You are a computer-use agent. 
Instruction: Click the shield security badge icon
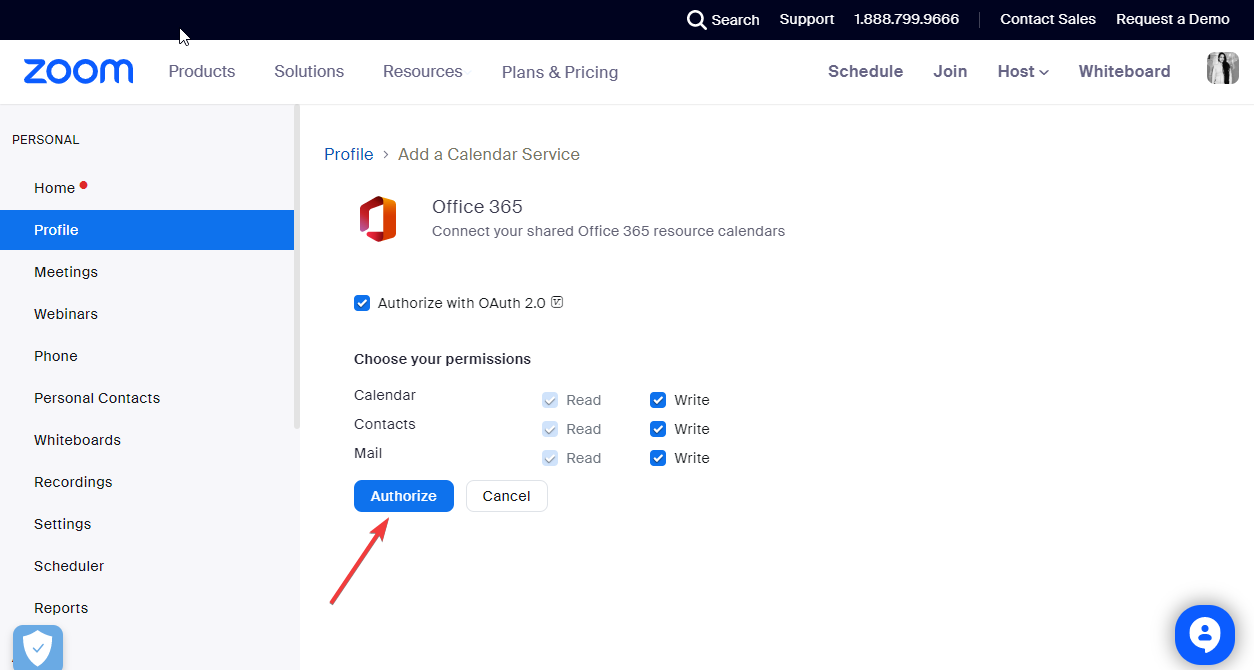coord(38,647)
